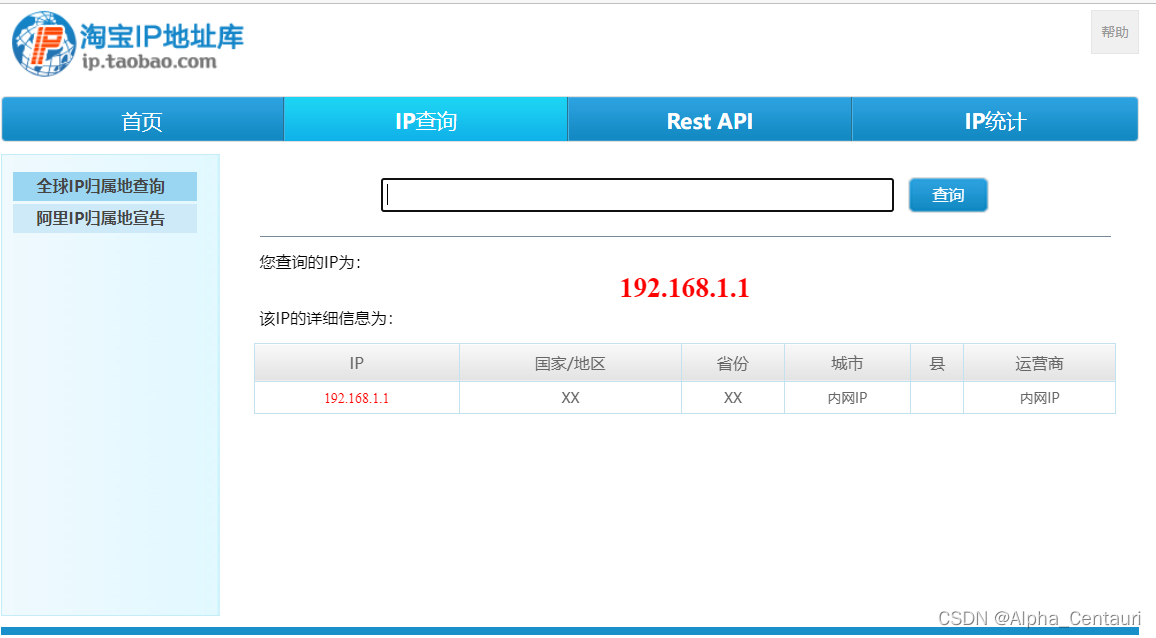Image resolution: width=1156 pixels, height=638 pixels.
Task: Select the IP column header in the table
Action: (x=356, y=363)
